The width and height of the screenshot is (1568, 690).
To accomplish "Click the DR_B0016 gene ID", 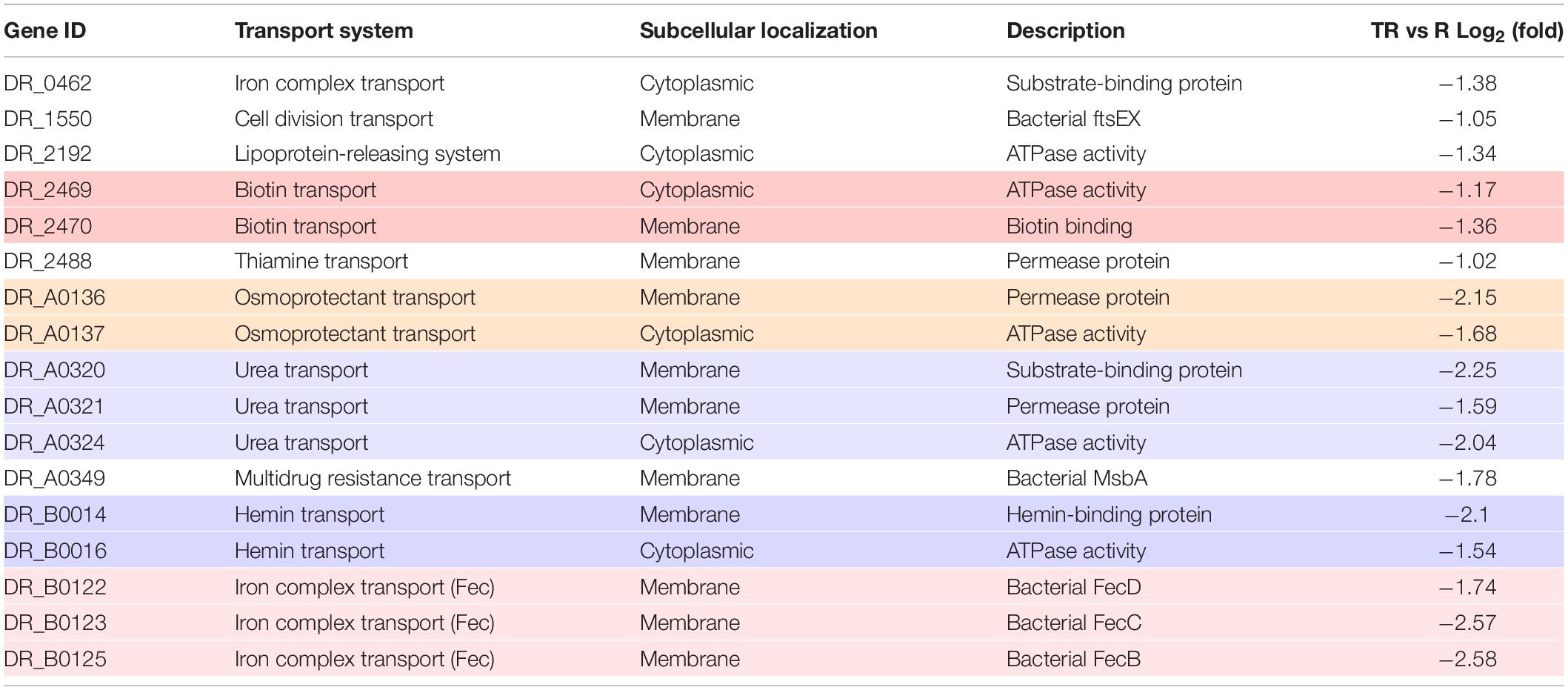I will point(56,551).
